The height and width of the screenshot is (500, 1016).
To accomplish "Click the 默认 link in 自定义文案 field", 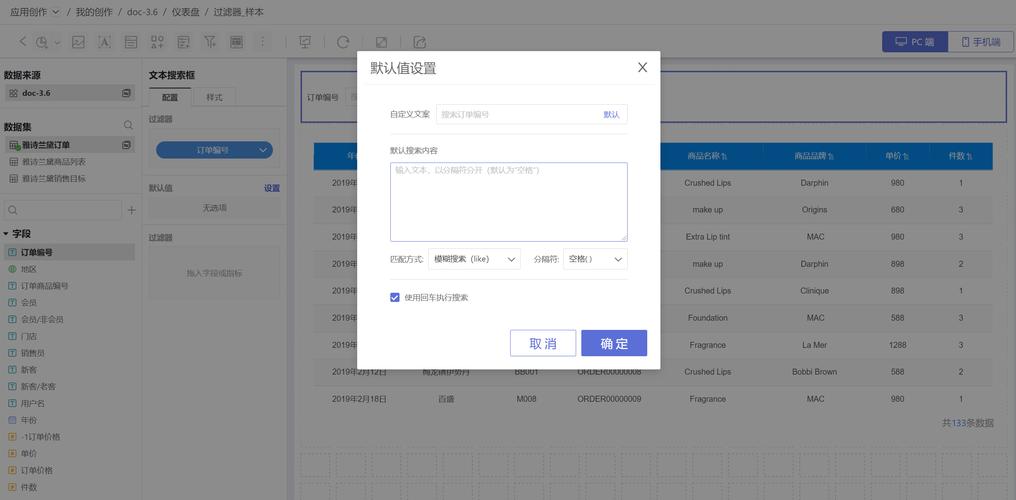I will pos(611,115).
